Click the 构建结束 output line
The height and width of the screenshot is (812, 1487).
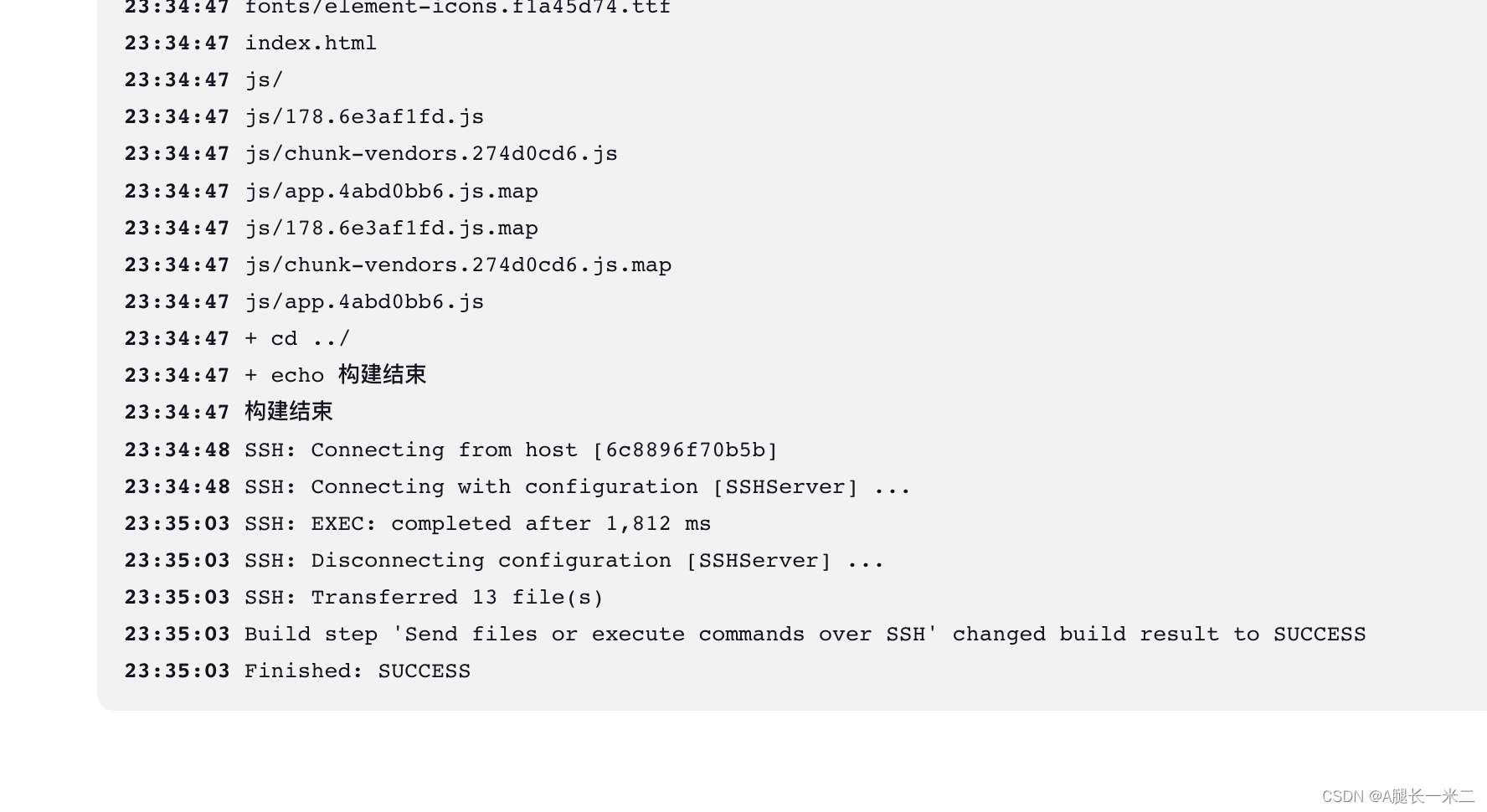(229, 412)
